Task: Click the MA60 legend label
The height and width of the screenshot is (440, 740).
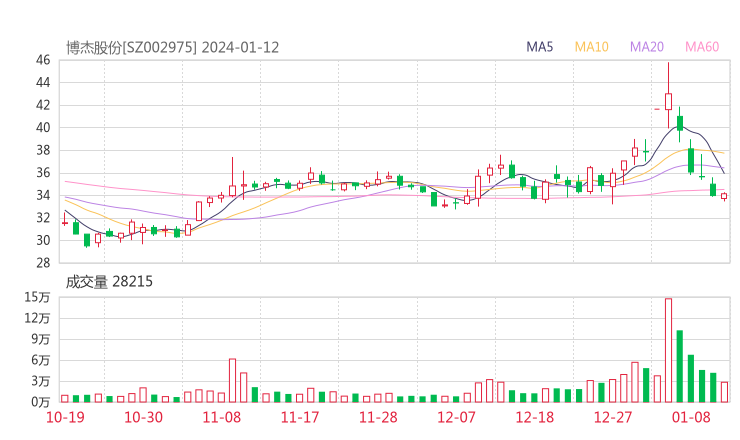Action: (702, 47)
